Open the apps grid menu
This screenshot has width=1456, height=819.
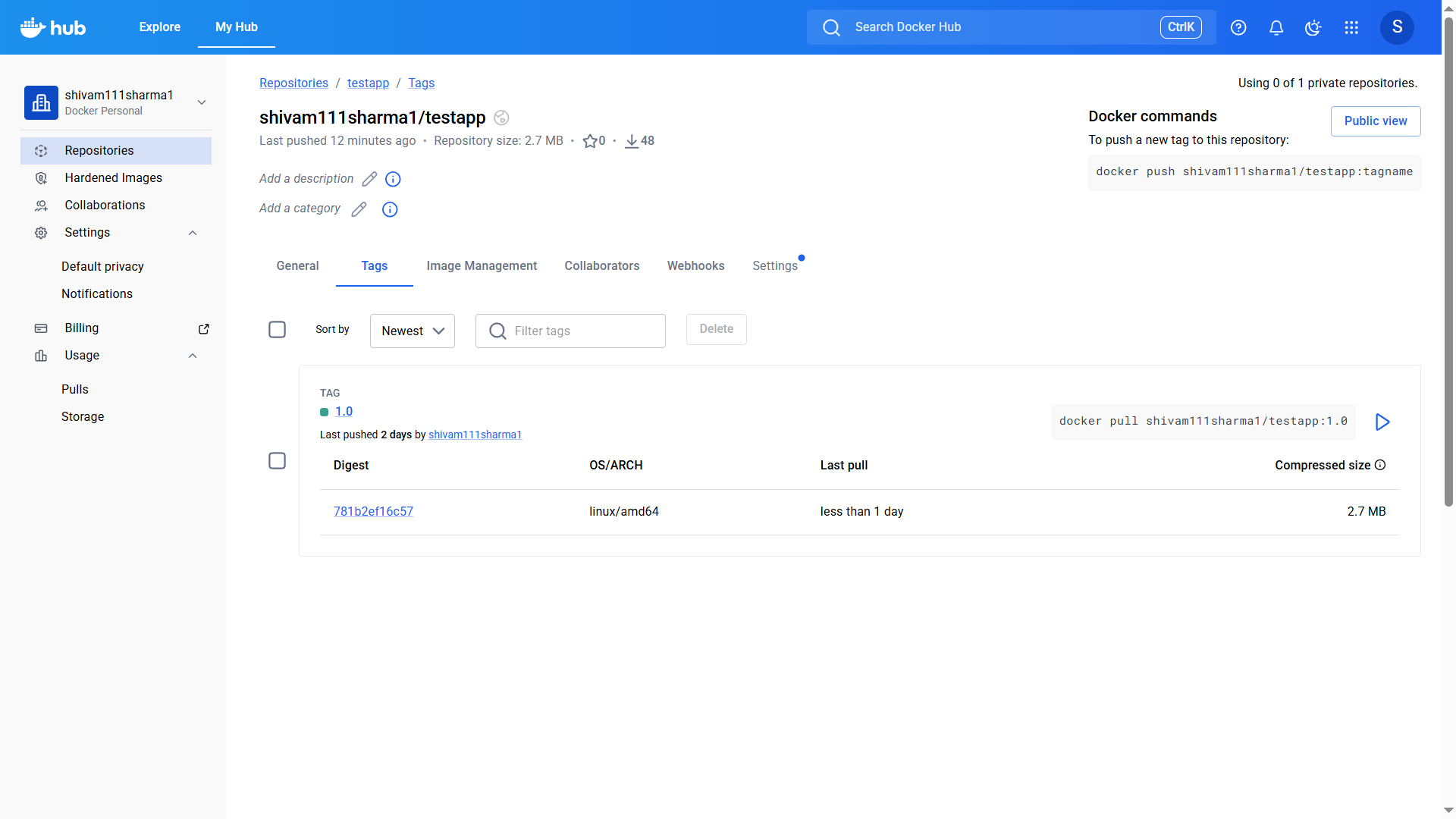[x=1351, y=27]
